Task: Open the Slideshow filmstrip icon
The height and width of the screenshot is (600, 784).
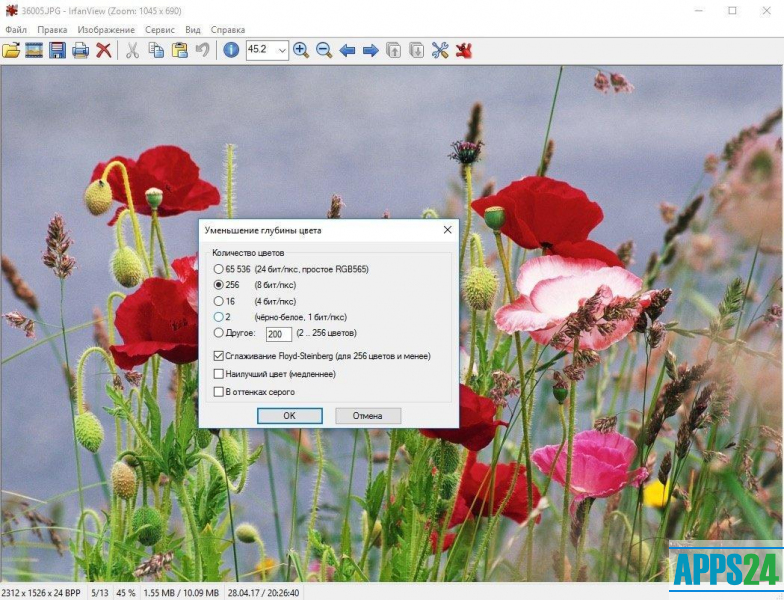Action: (34, 50)
